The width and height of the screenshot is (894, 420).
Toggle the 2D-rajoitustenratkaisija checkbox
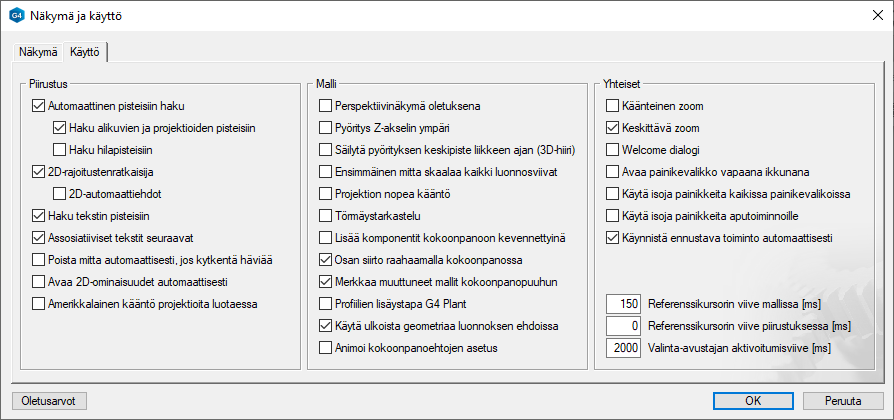39,171
